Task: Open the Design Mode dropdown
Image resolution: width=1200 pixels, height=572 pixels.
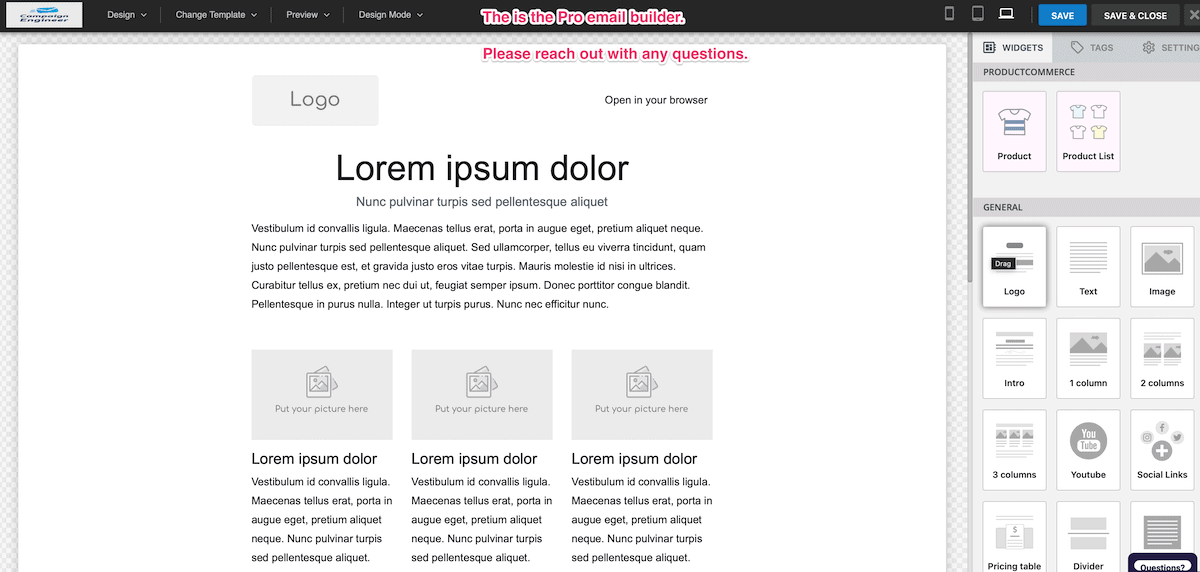Action: tap(391, 15)
